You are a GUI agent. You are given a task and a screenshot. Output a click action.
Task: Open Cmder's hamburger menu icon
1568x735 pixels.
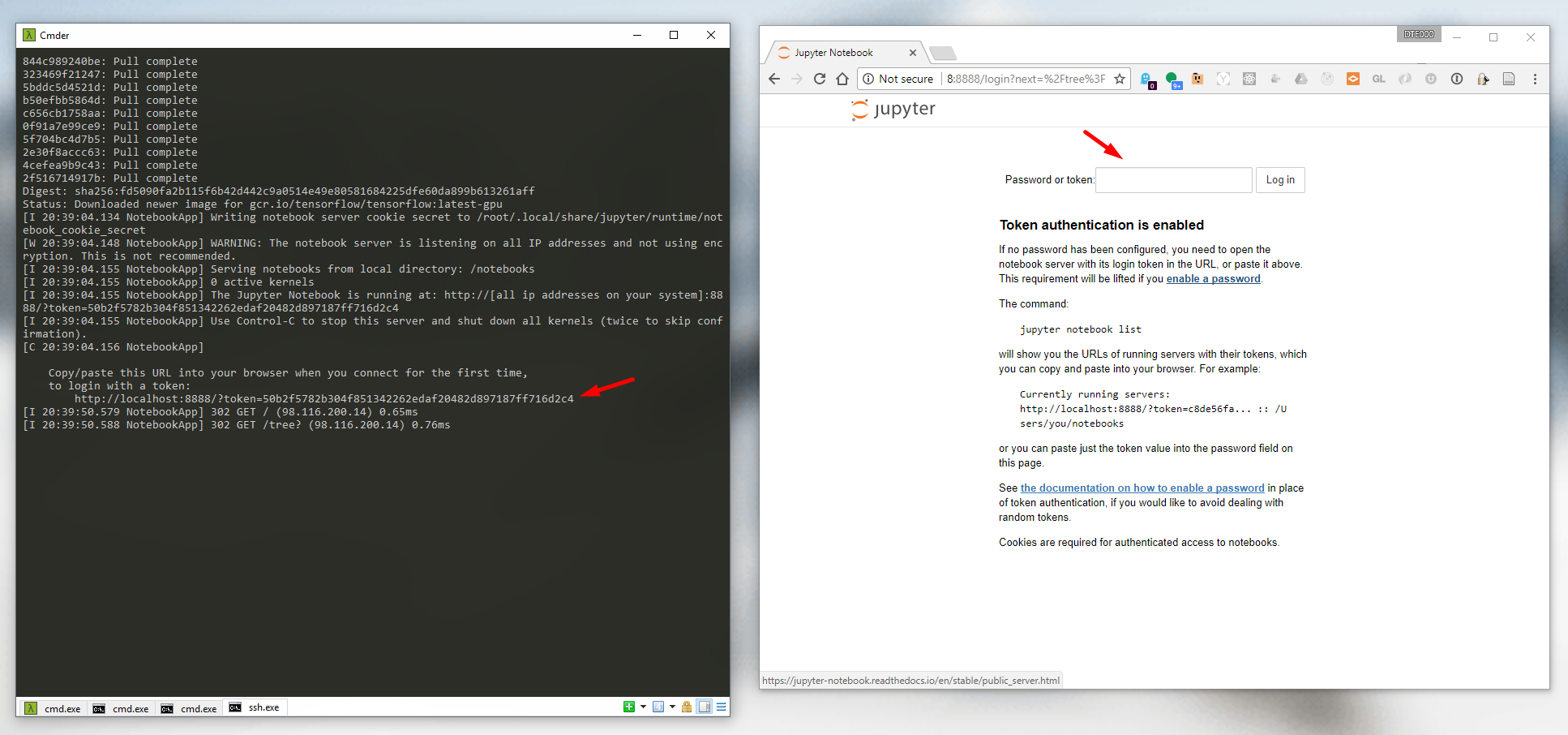click(722, 707)
